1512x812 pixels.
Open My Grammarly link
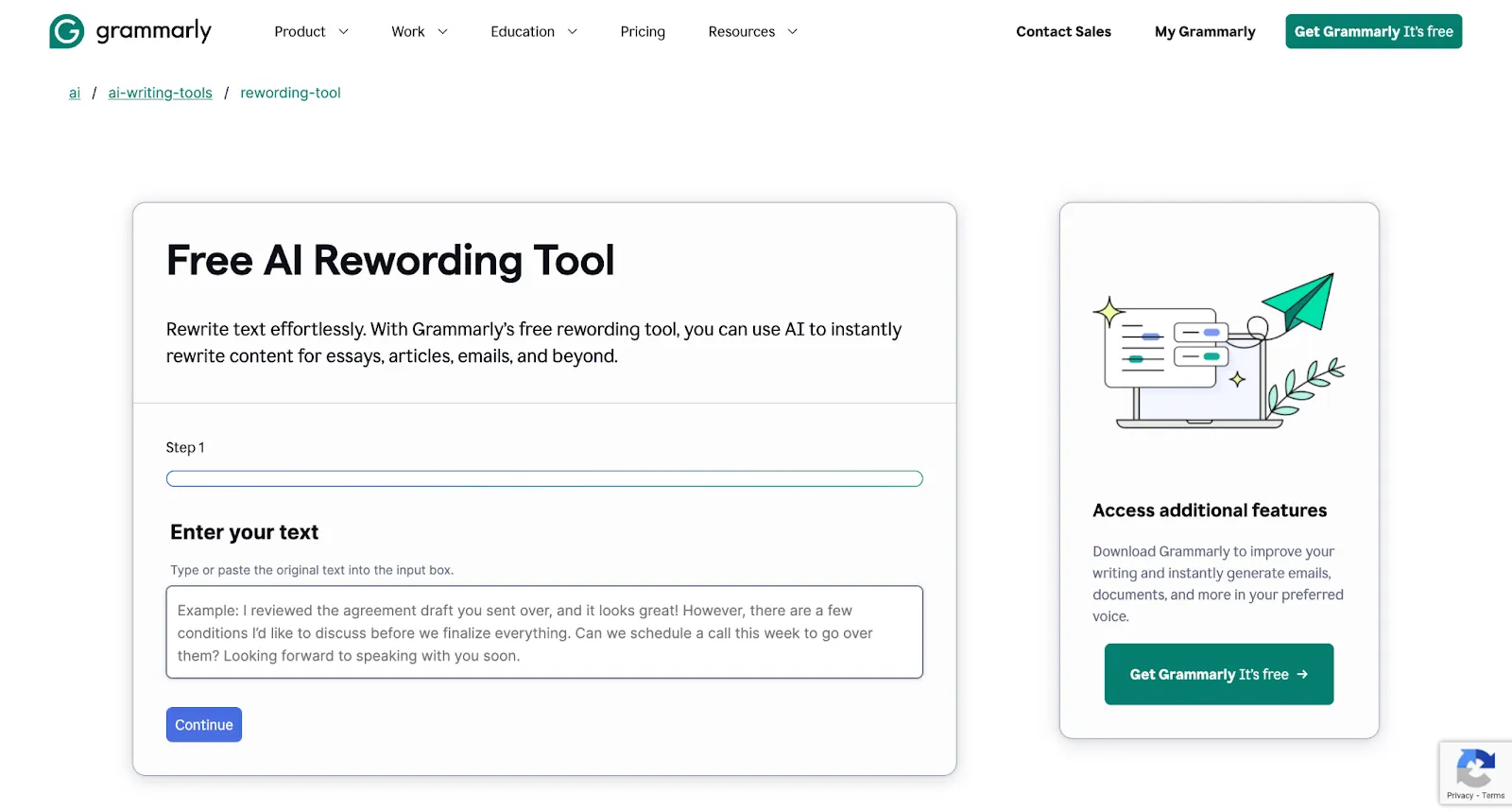pos(1205,31)
